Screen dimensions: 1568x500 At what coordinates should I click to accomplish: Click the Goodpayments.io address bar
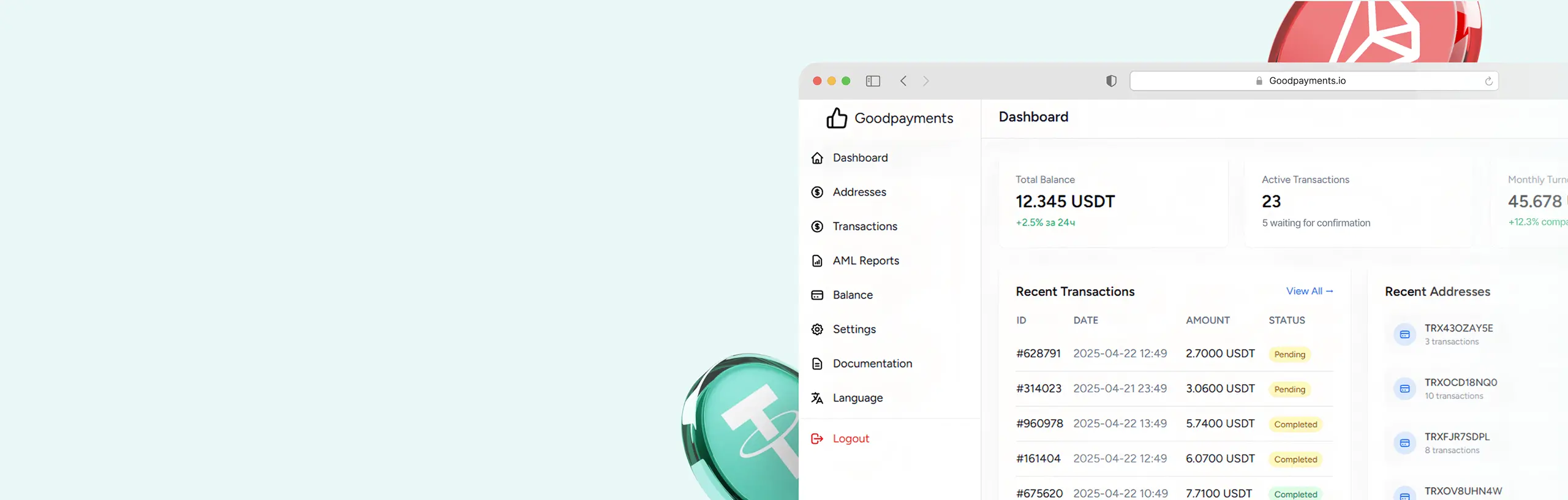pyautogui.click(x=1306, y=81)
